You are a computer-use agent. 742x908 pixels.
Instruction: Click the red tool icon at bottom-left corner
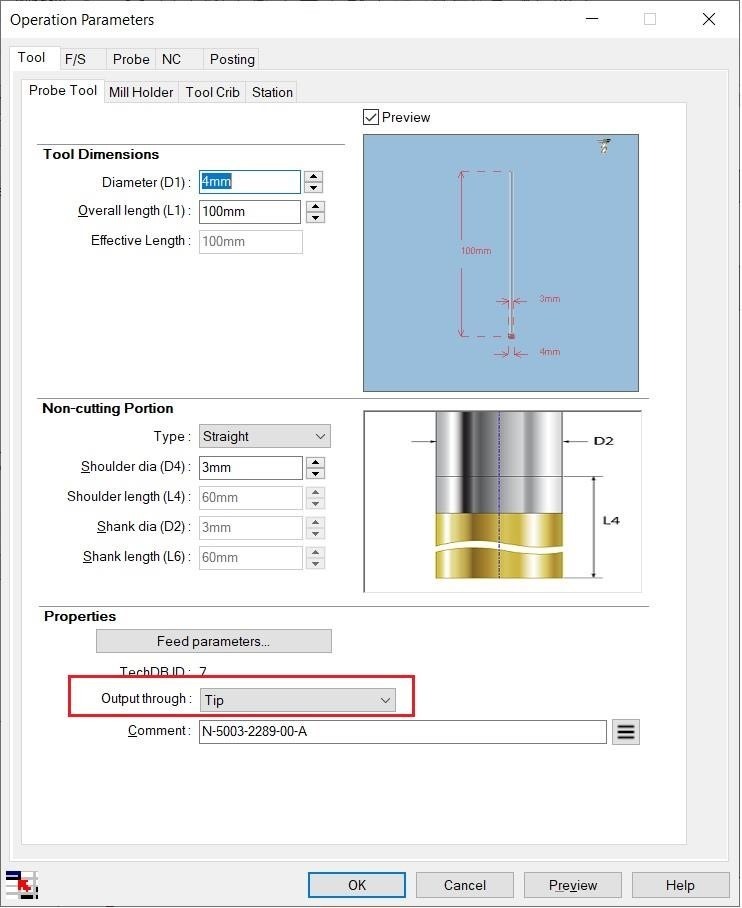coord(21,884)
